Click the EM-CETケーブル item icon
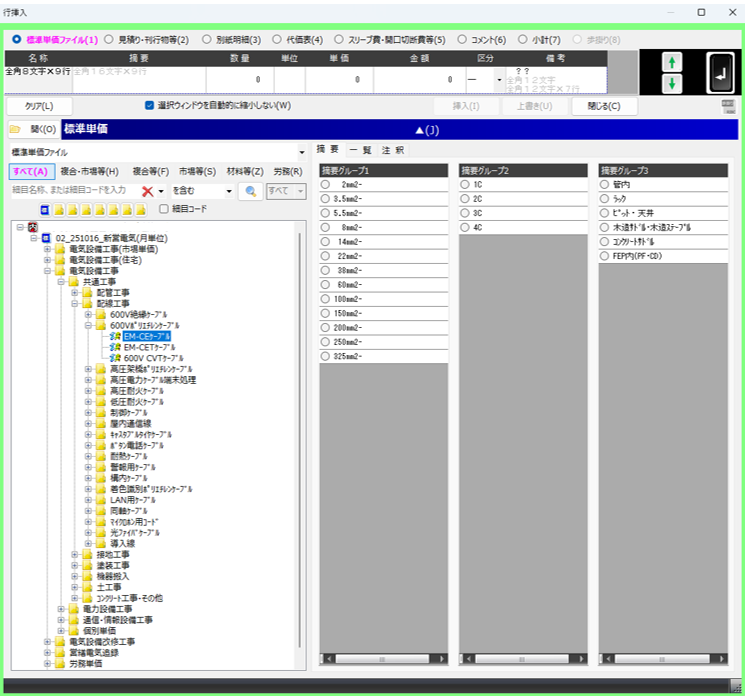 (116, 348)
